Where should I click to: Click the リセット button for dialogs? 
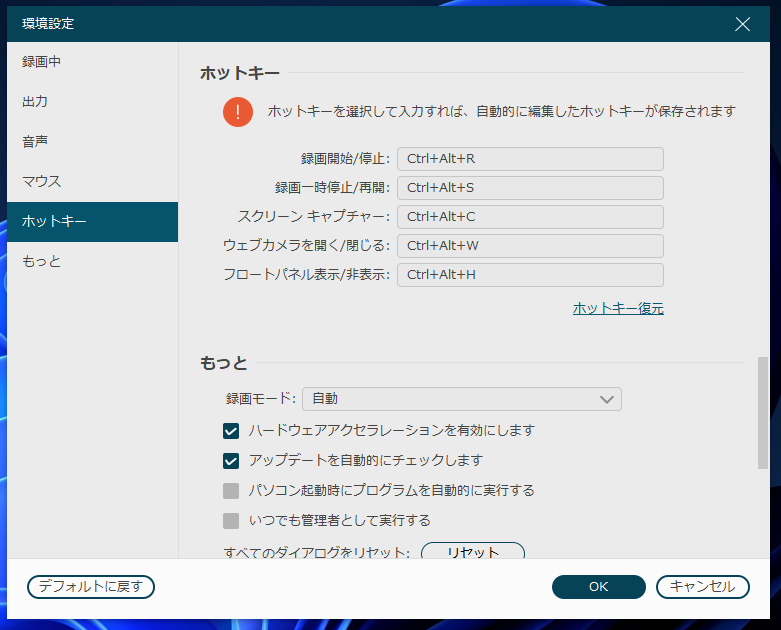click(x=473, y=551)
